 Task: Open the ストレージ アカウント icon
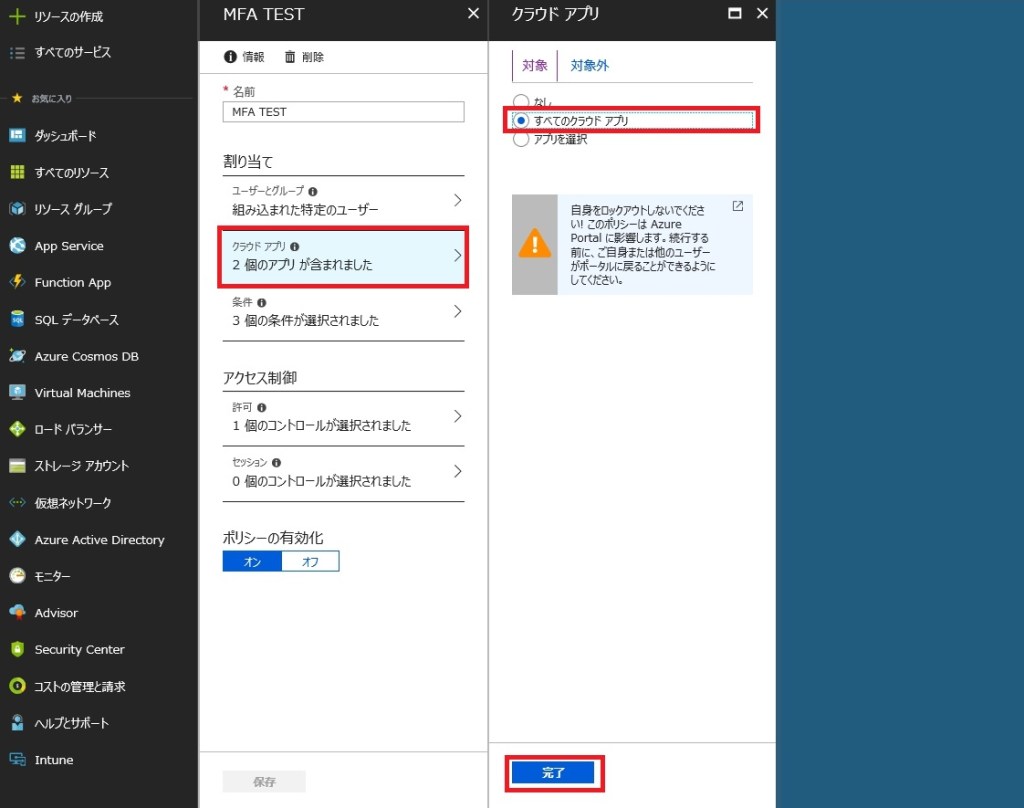(17, 466)
